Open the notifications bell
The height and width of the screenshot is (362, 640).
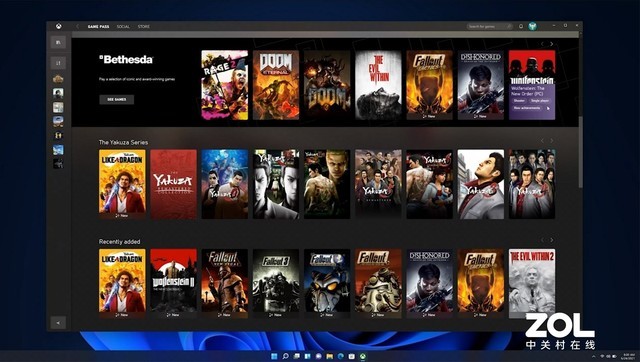[521, 27]
